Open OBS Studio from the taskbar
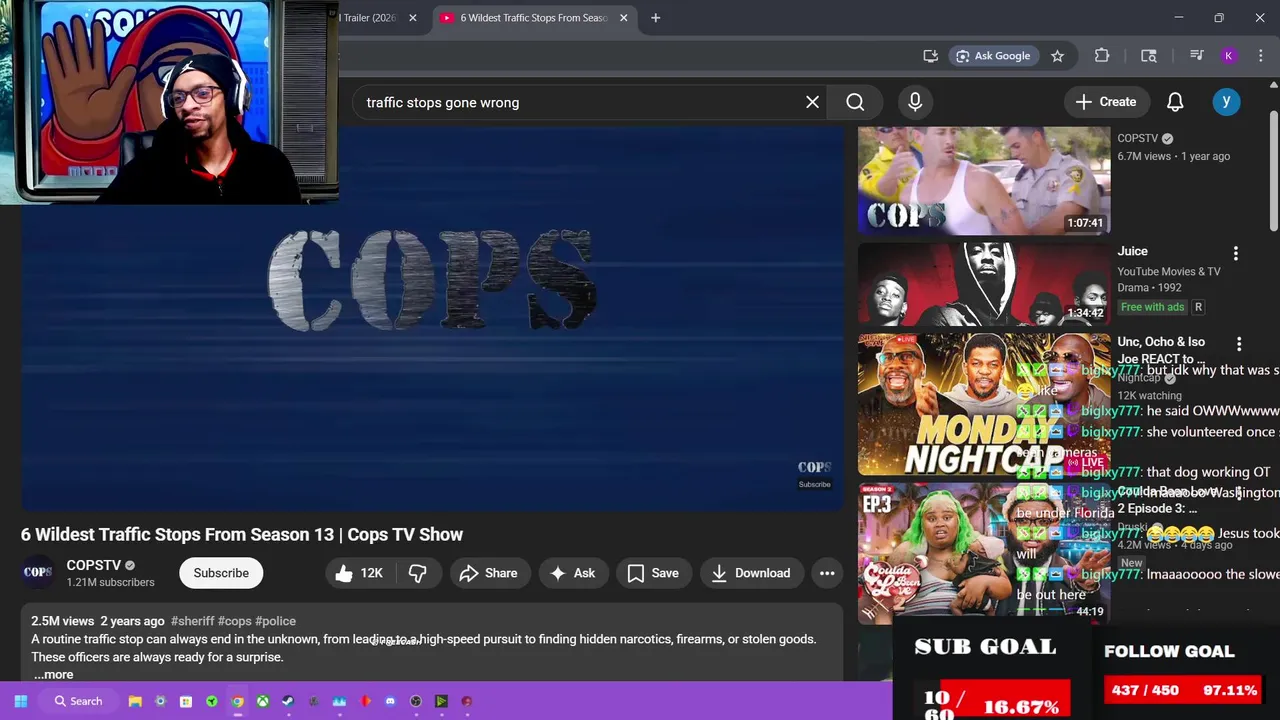This screenshot has height=720, width=1280. pos(416,701)
